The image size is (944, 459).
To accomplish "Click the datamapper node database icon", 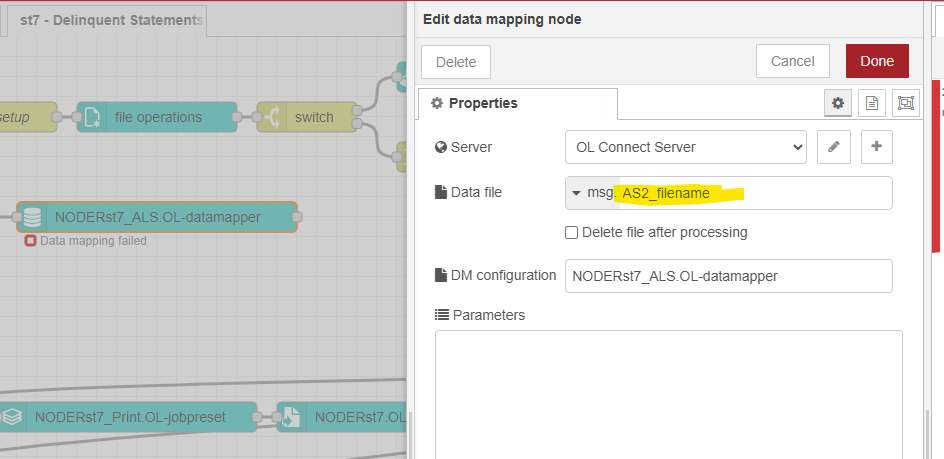I will point(32,217).
